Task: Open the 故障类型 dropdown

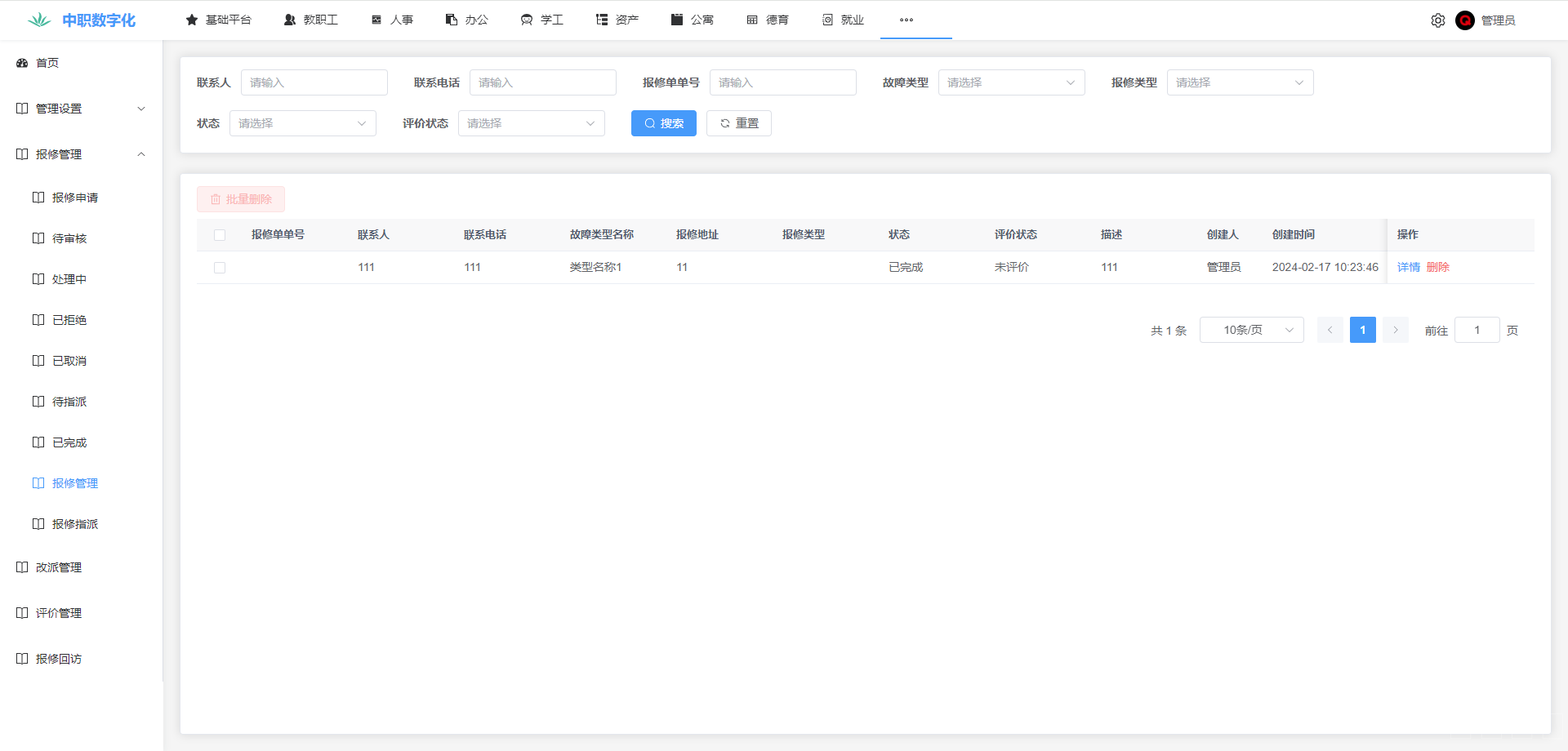Action: pyautogui.click(x=1011, y=82)
